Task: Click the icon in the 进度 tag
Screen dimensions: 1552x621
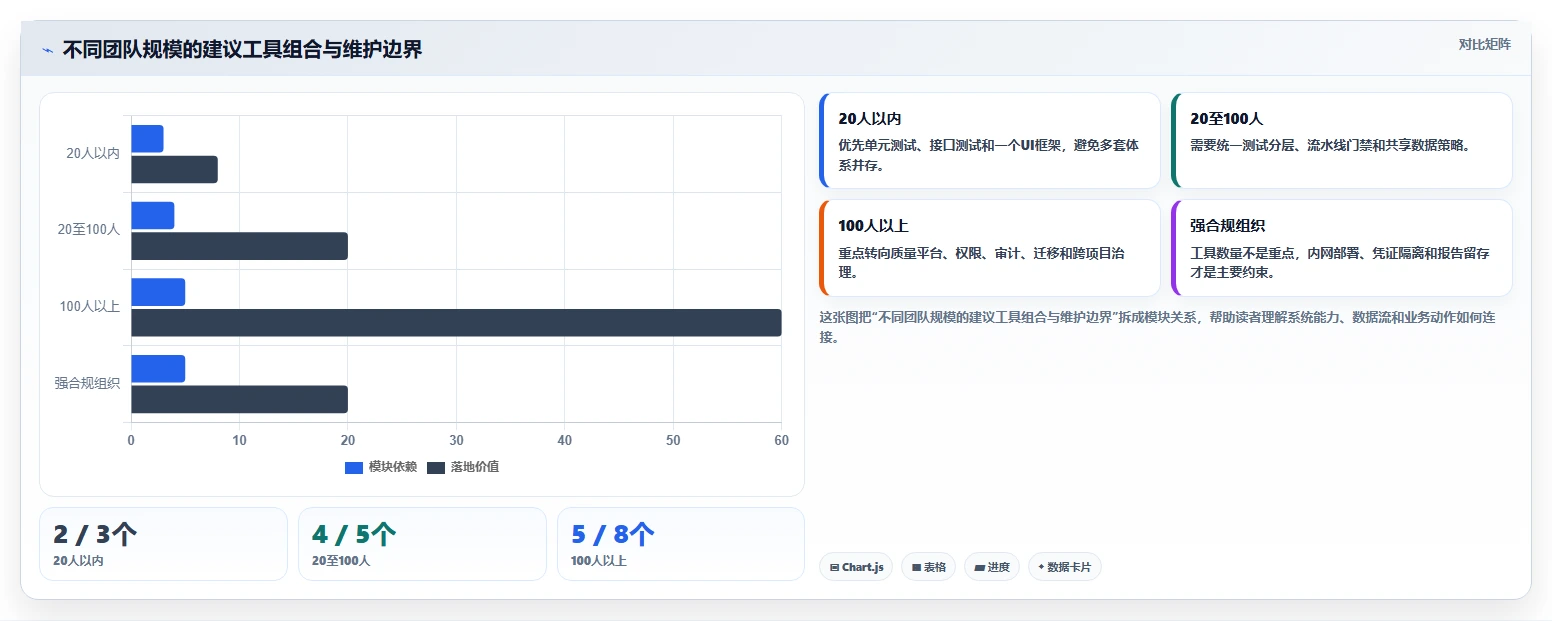Action: 979,567
